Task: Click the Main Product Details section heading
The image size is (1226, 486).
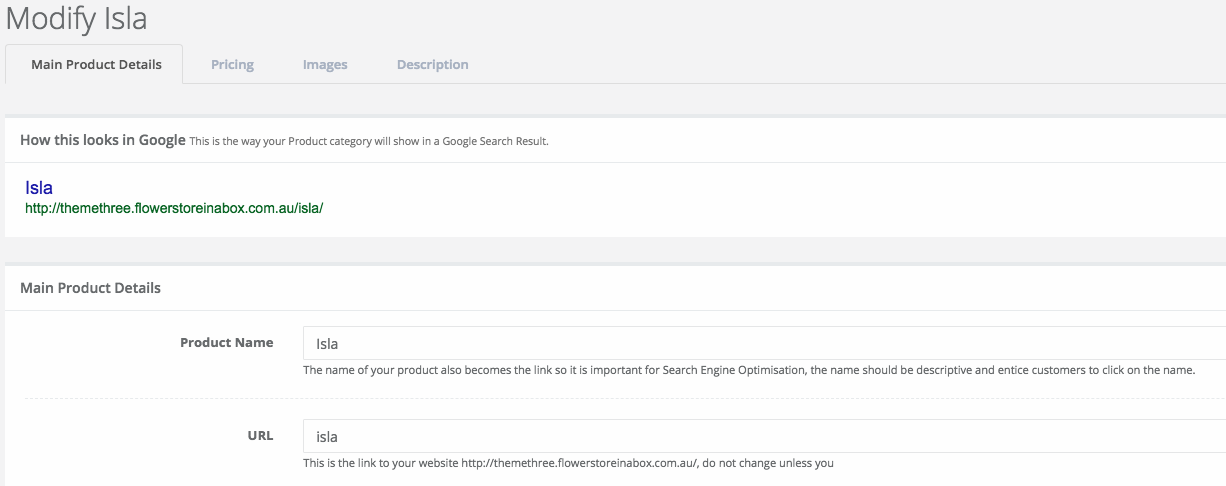Action: coord(90,287)
